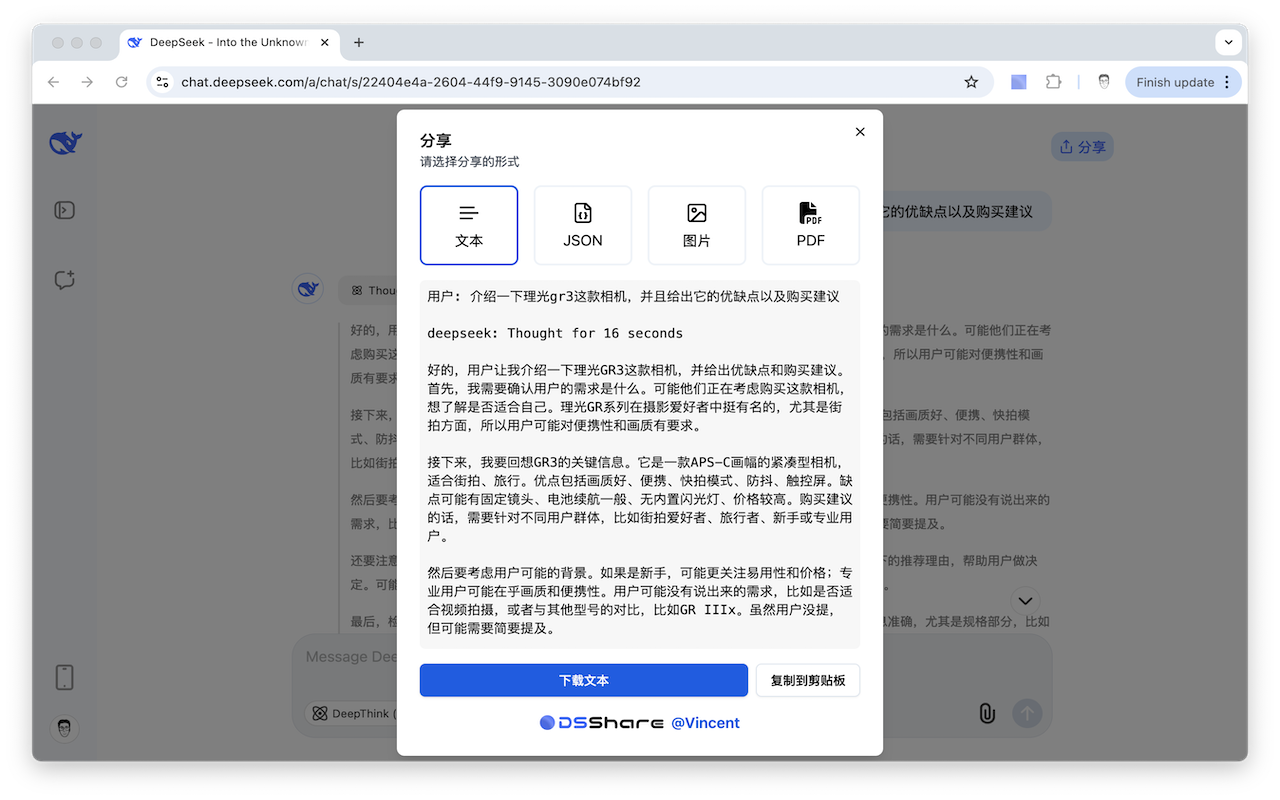The image size is (1280, 800).
Task: Open a new browser tab
Action: tap(358, 42)
